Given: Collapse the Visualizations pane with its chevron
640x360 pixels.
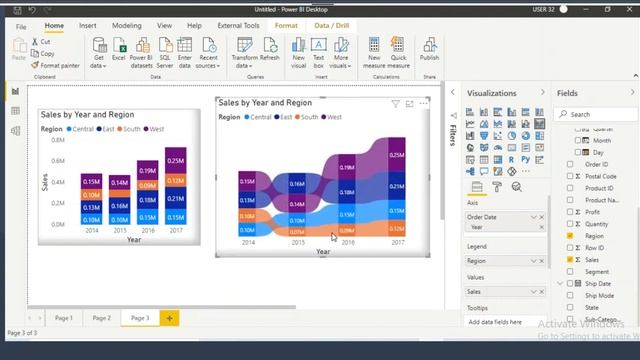Looking at the screenshot, I should click(542, 93).
